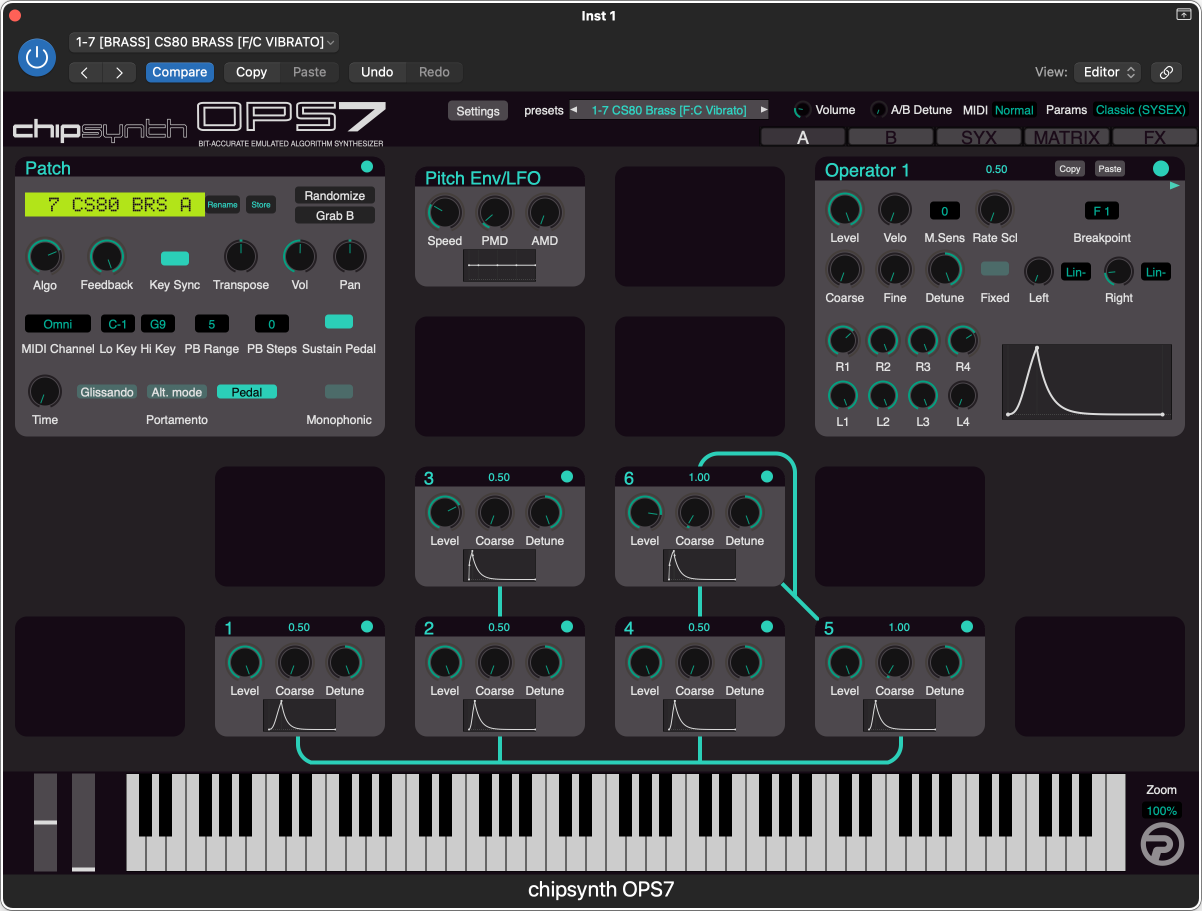Open the Params Classic (SYSEX) selector

[x=1141, y=110]
